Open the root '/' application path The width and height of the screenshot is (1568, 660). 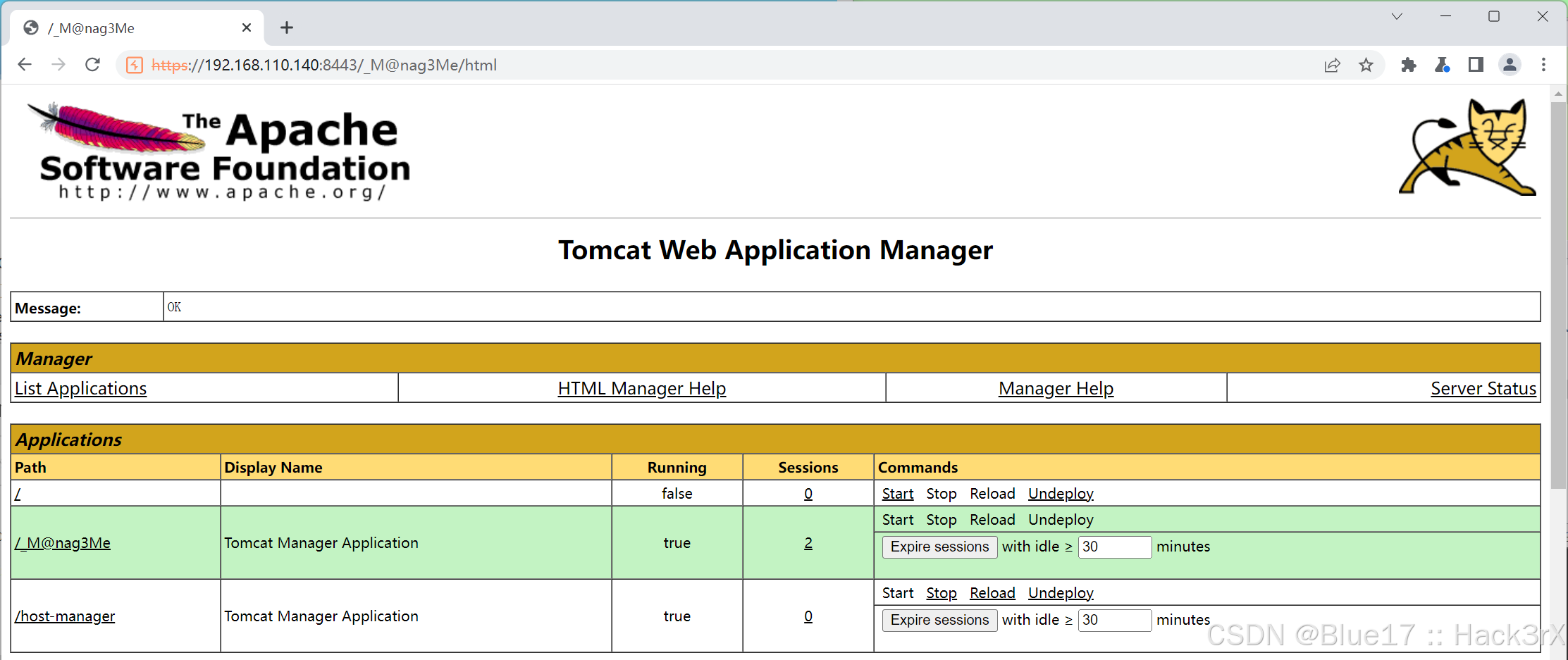(18, 494)
